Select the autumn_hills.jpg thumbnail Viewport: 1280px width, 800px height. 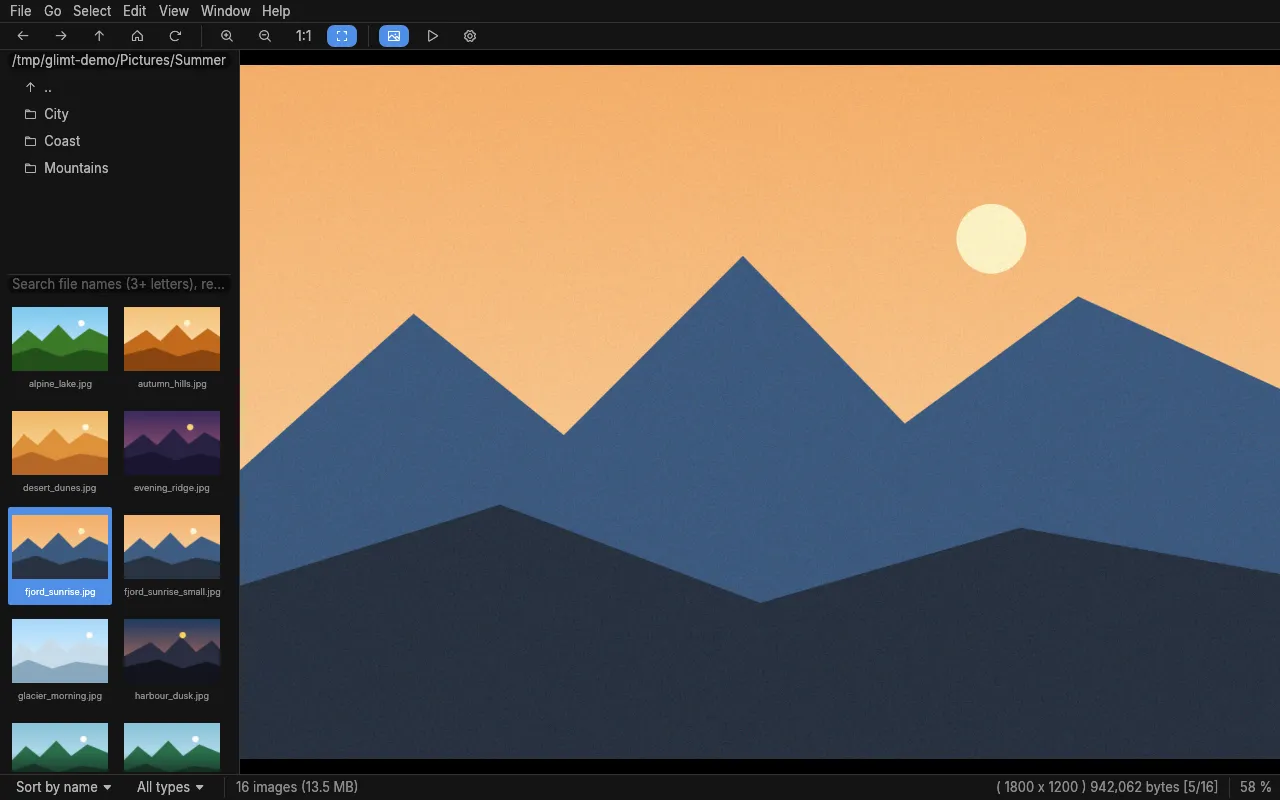[x=172, y=348]
